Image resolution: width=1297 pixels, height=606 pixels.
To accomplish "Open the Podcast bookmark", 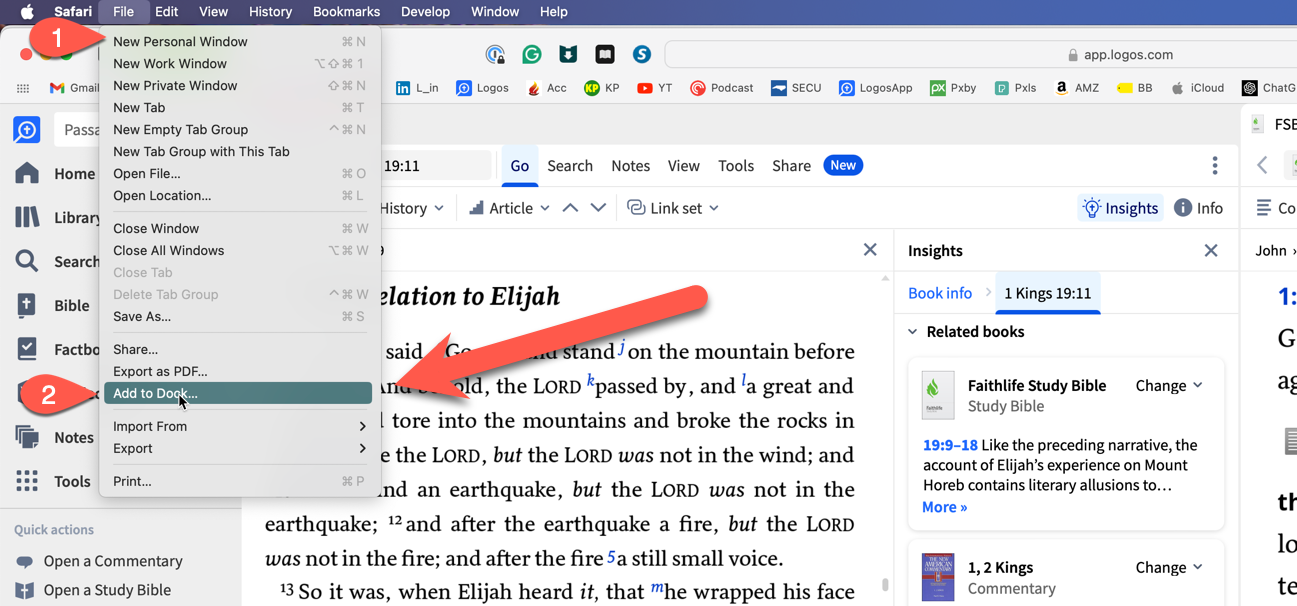I will pyautogui.click(x=721, y=88).
